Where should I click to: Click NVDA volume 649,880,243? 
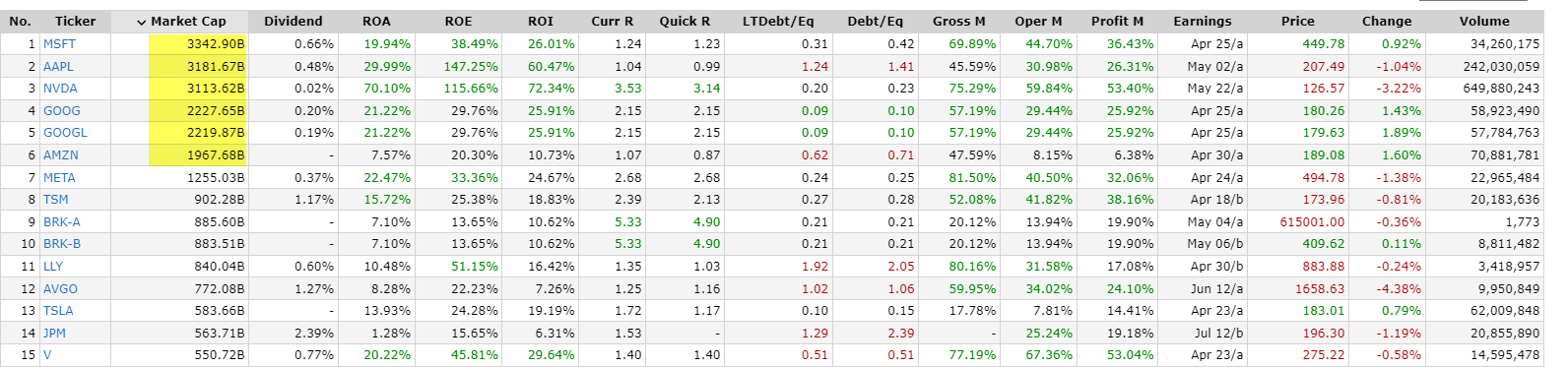(x=1501, y=89)
